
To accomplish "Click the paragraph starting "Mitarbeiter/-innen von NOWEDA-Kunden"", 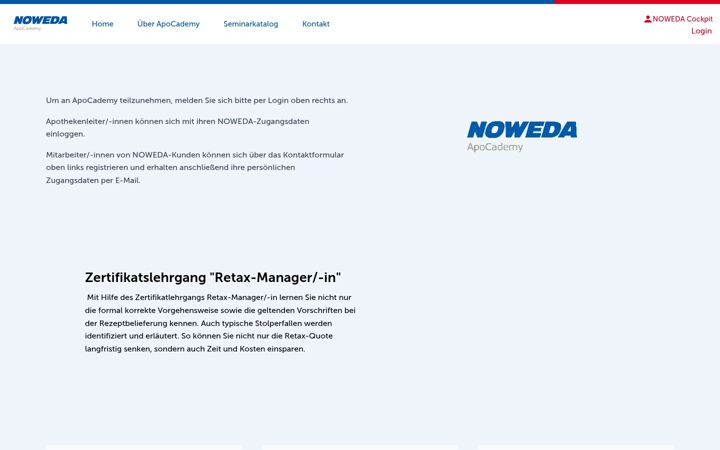I will coord(195,168).
